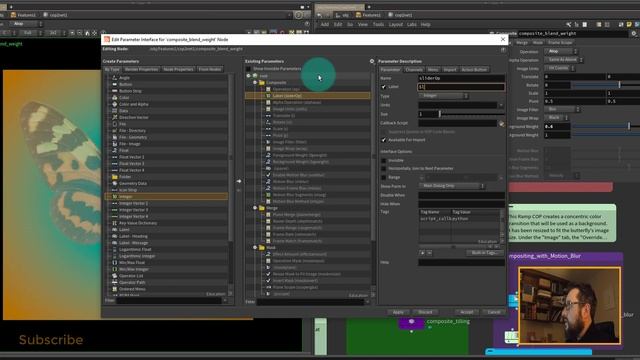Select the Direction Vector type

tap(133, 117)
